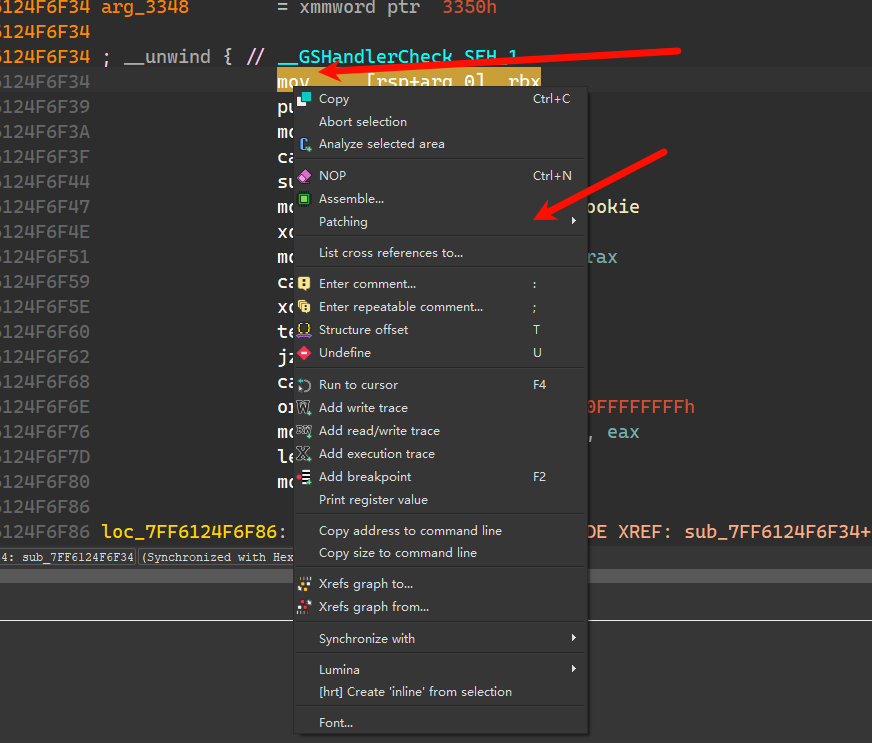Click the Add read/write trace icon

point(304,431)
